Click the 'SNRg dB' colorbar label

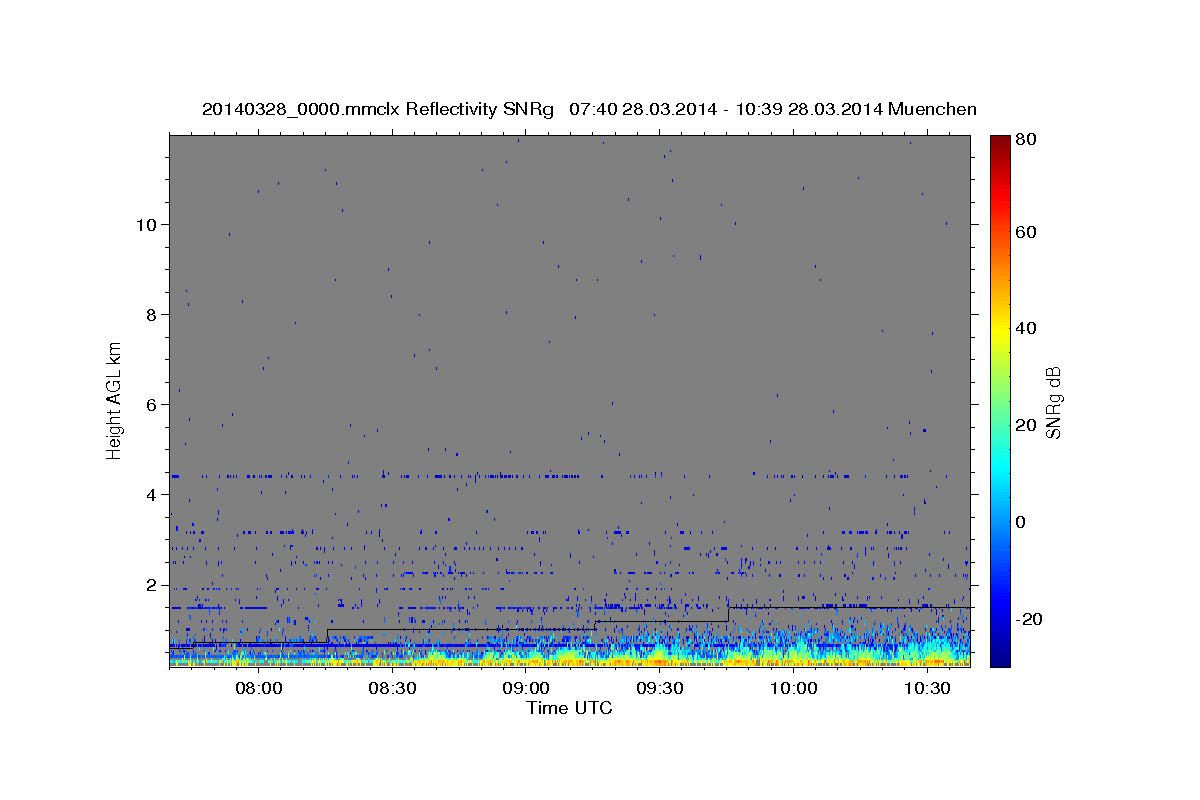tap(1053, 403)
